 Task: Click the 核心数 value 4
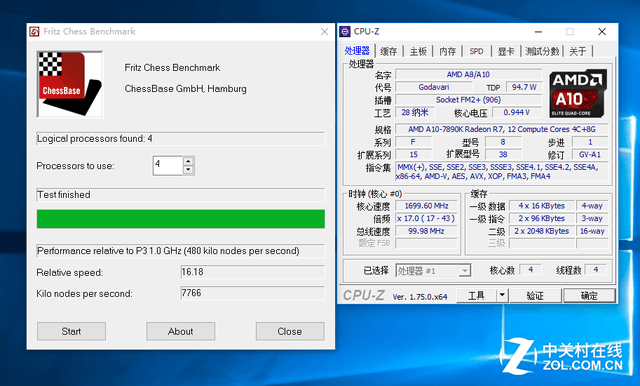pyautogui.click(x=531, y=270)
